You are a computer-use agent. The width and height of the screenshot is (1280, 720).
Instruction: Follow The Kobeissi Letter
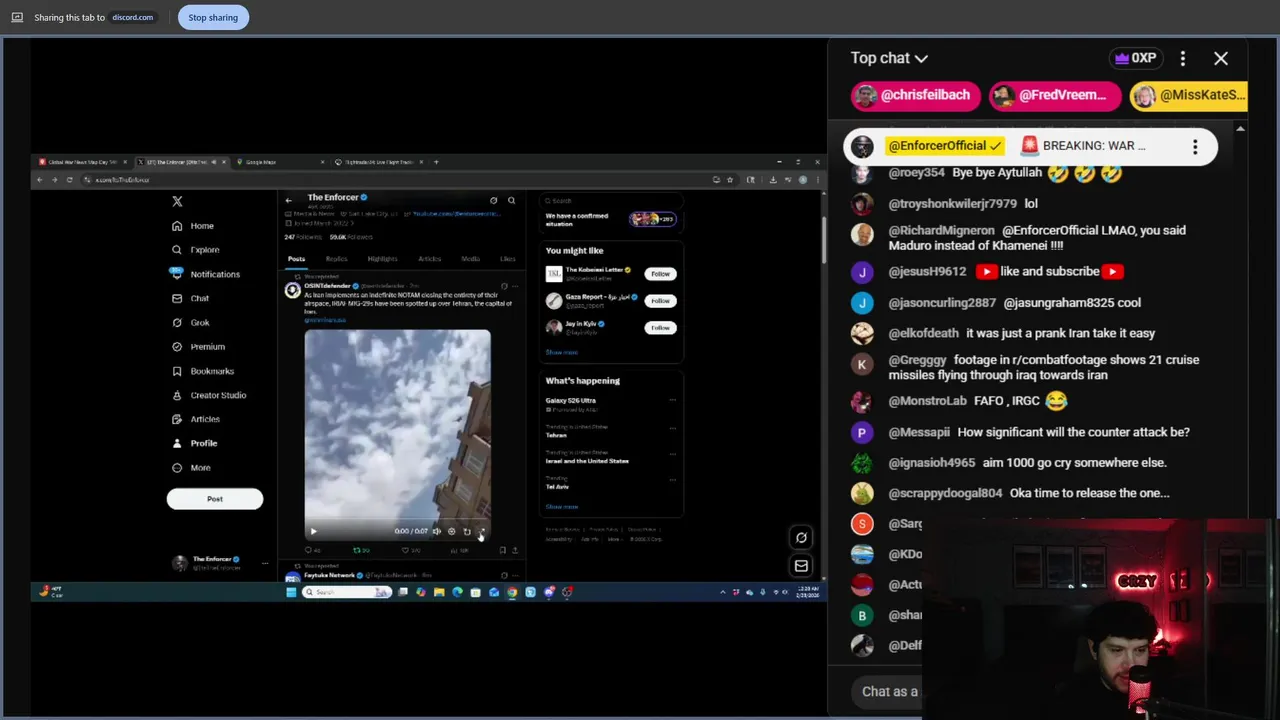[x=660, y=273]
